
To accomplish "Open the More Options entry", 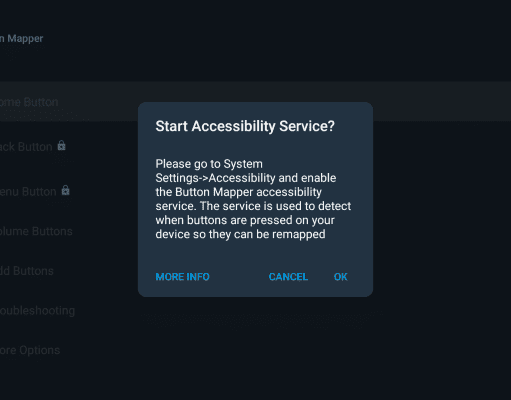I will click(x=30, y=350).
